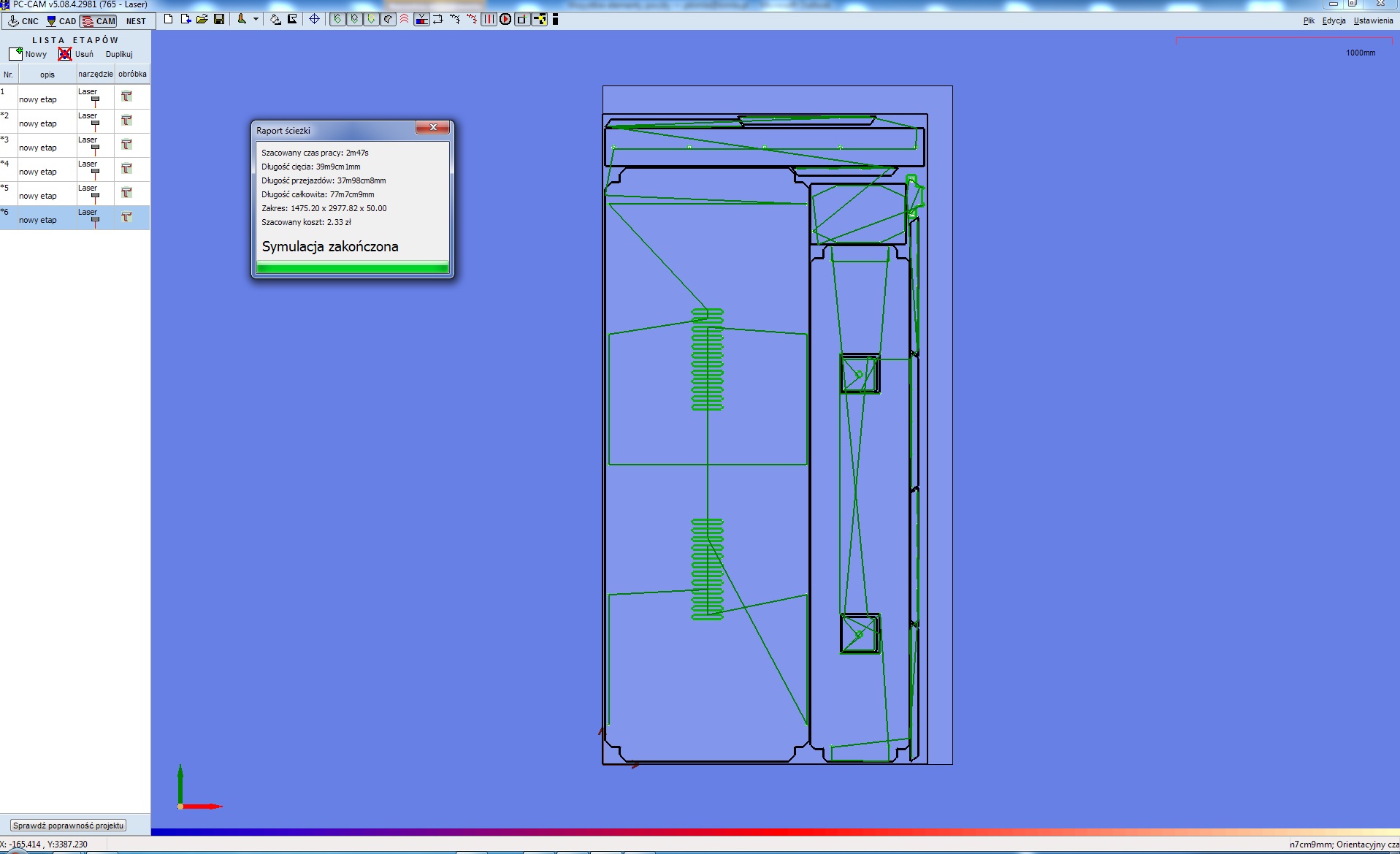
Task: Start simulation with the red play button
Action: [x=505, y=19]
